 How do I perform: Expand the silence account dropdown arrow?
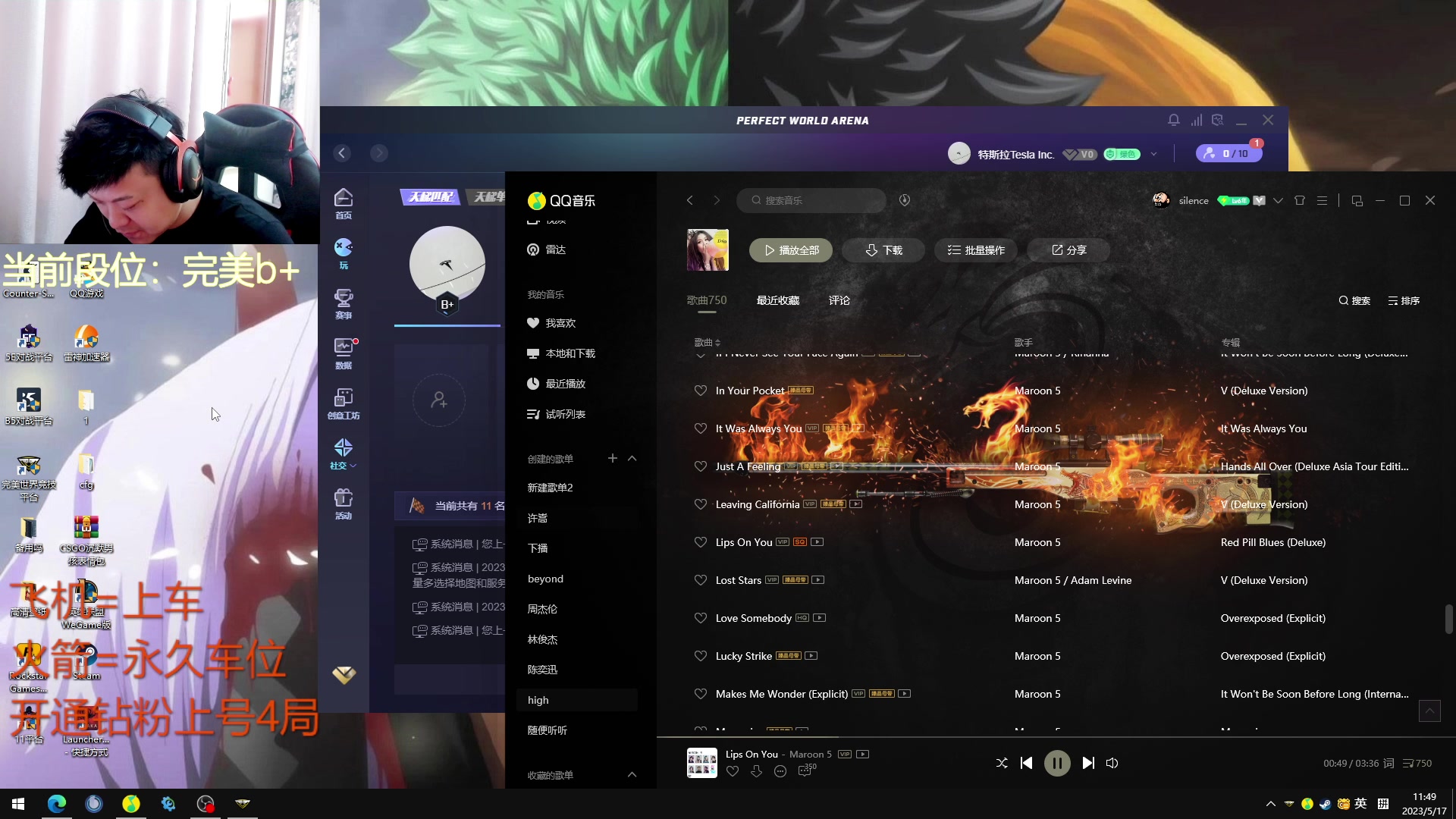pyautogui.click(x=1279, y=200)
